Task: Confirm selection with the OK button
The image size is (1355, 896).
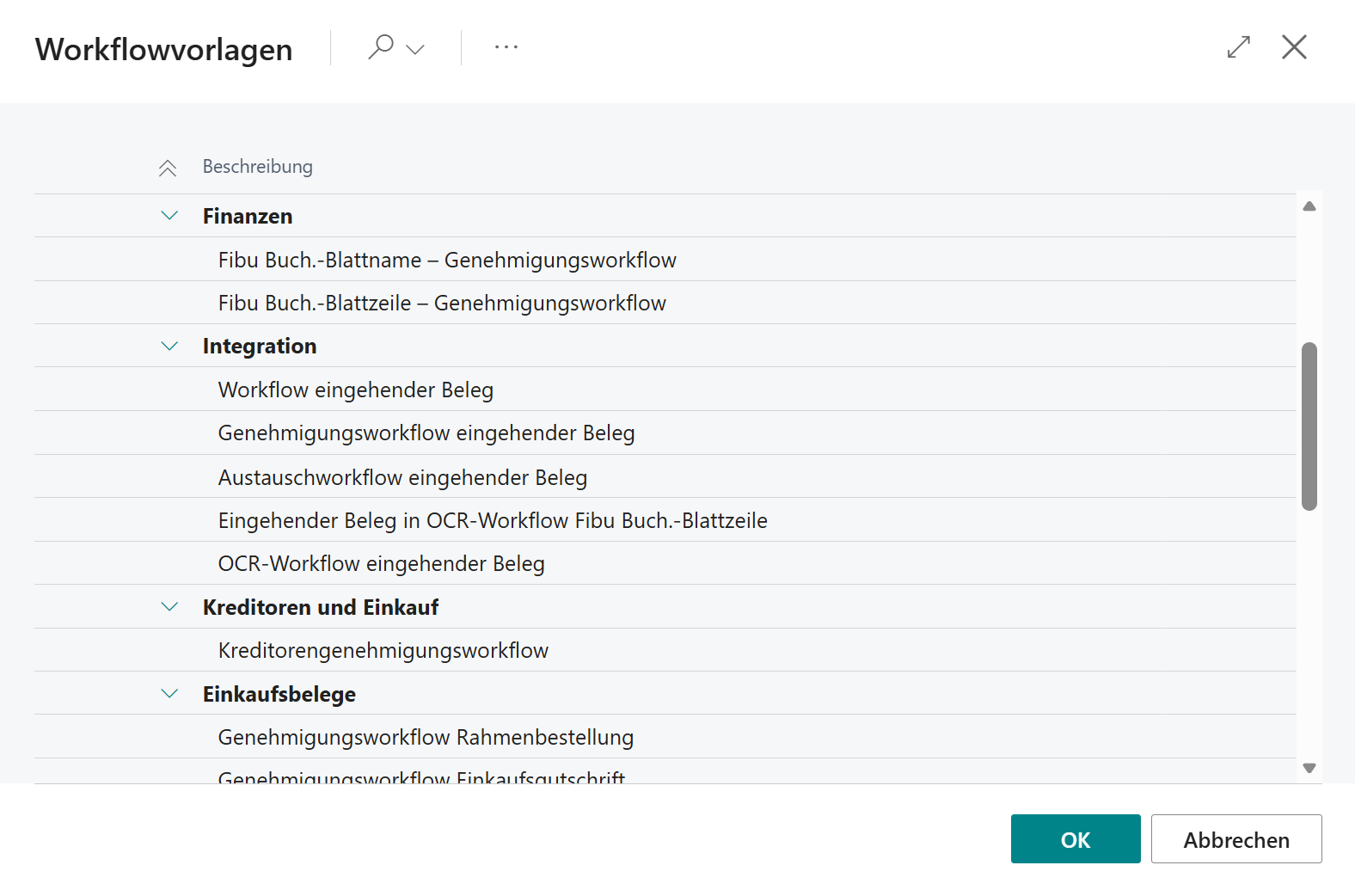Action: point(1076,838)
